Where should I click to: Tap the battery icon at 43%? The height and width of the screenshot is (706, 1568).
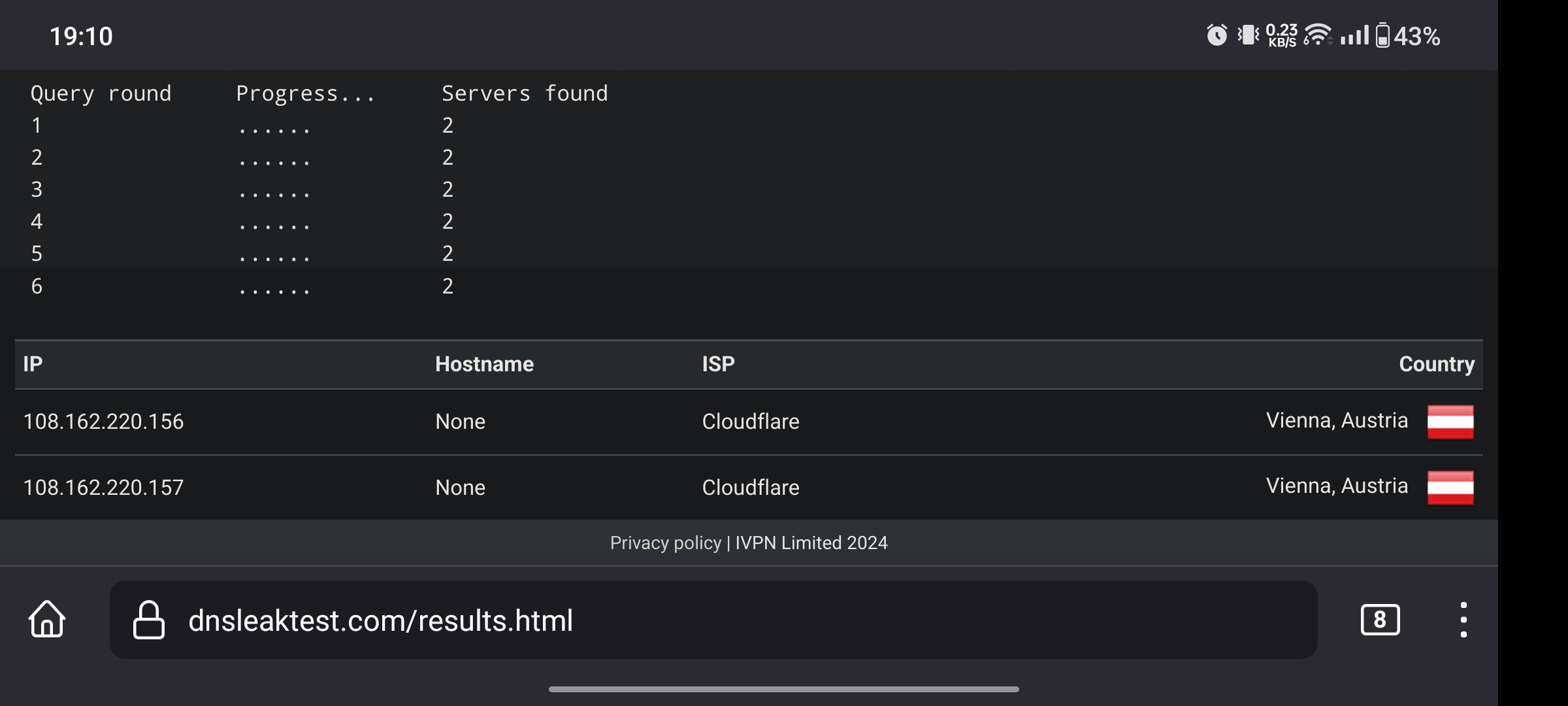[1382, 35]
